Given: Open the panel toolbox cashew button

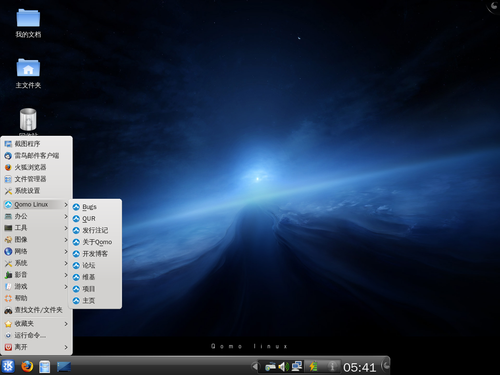Looking at the screenshot, I should click(x=385, y=366).
